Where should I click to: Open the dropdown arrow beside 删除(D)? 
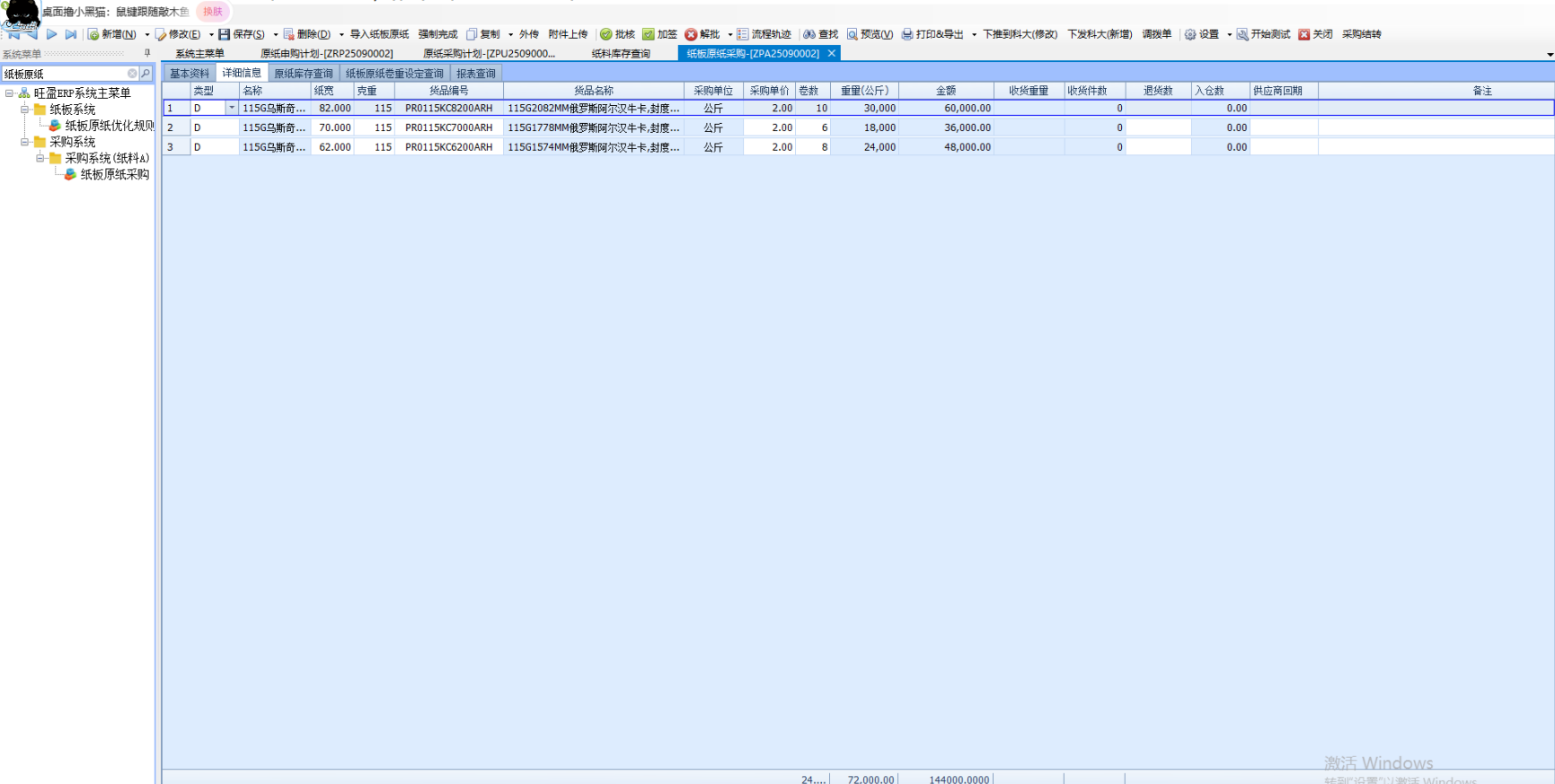click(x=341, y=34)
